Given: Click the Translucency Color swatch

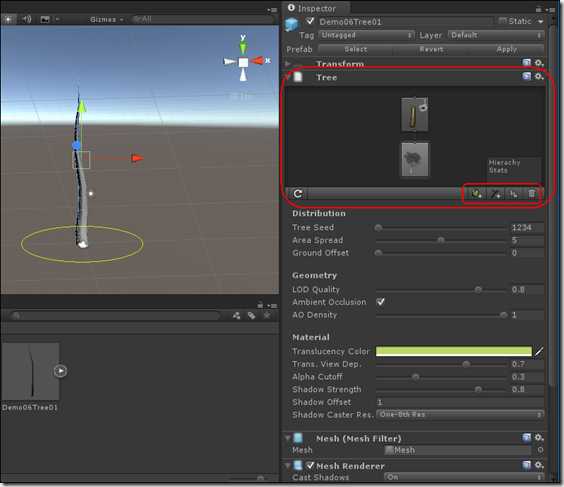Looking at the screenshot, I should [x=454, y=351].
